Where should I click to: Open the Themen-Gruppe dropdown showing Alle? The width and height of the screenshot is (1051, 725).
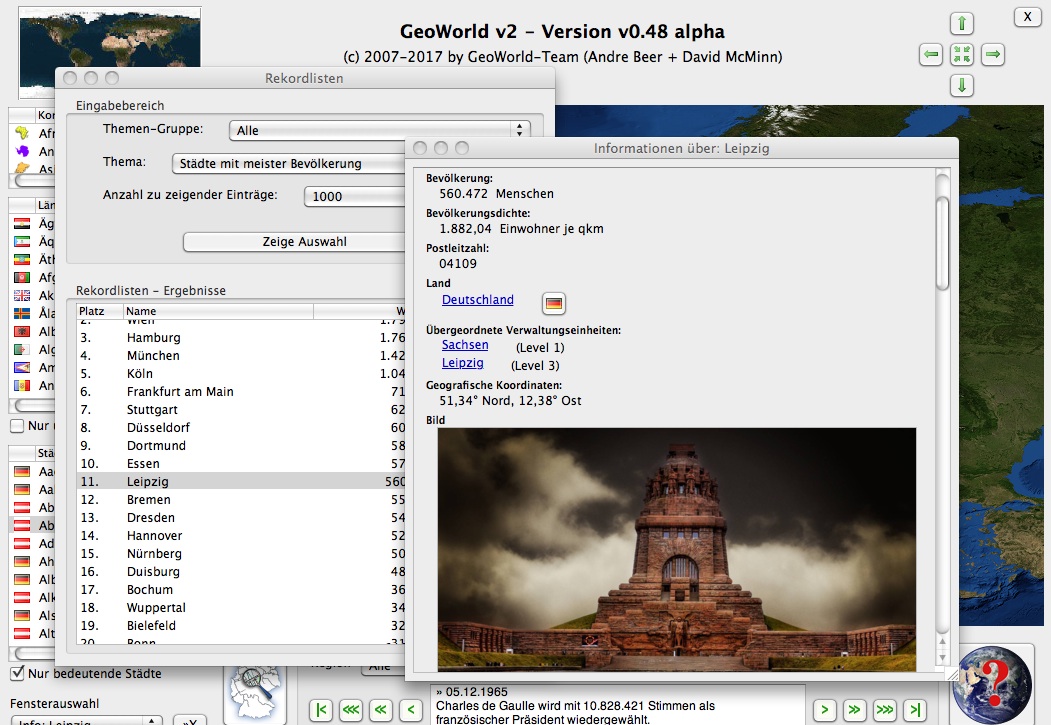click(379, 130)
